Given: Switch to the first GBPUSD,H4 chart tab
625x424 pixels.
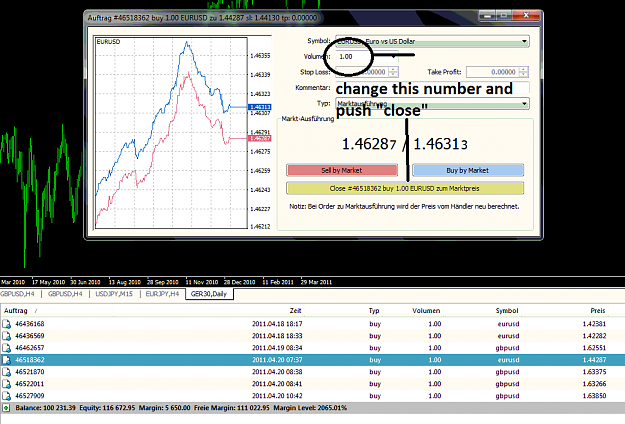Looking at the screenshot, I should click(x=18, y=294).
